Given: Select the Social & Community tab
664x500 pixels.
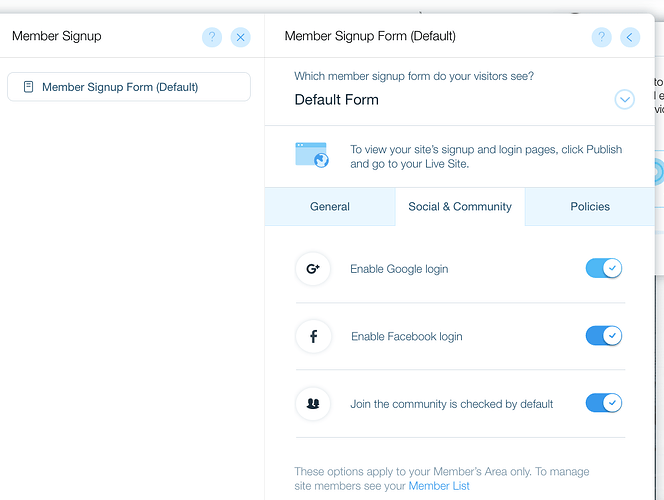Looking at the screenshot, I should 460,207.
